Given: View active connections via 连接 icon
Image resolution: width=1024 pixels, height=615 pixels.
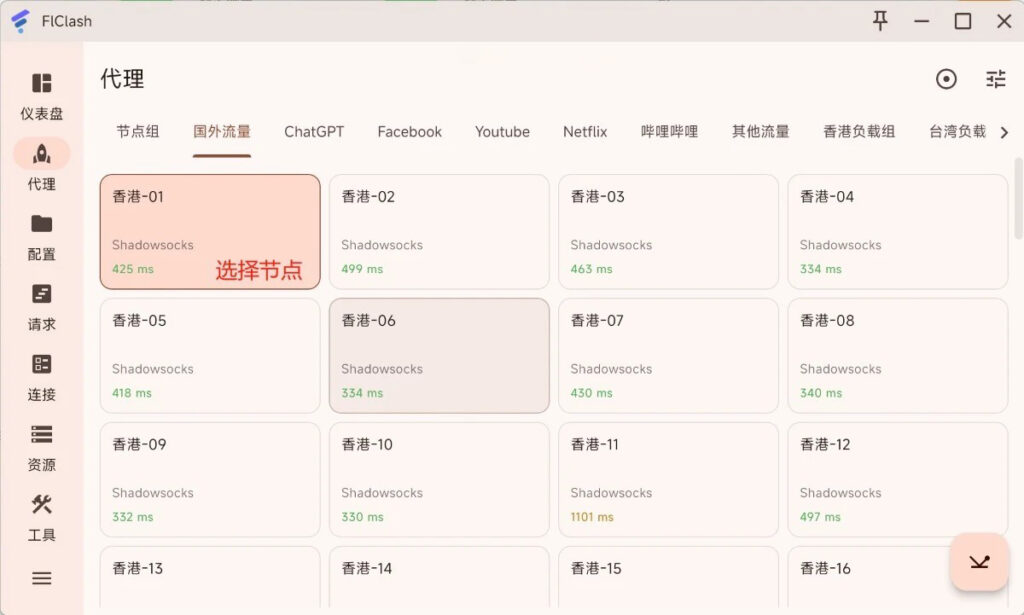Looking at the screenshot, I should click(41, 378).
